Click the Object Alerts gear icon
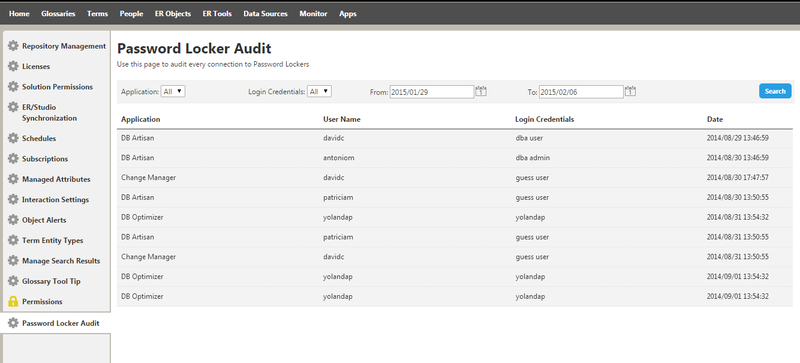The height and width of the screenshot is (363, 800). click(x=13, y=220)
